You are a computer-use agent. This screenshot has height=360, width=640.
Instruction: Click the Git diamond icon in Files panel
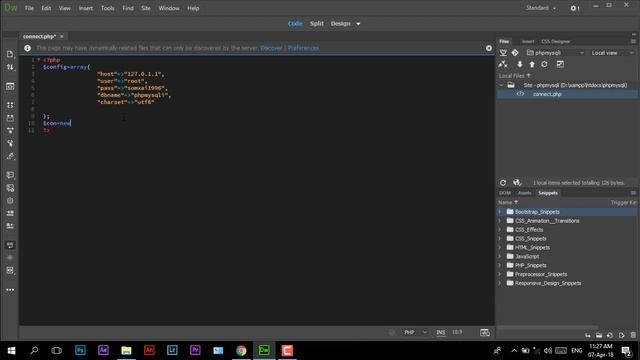[x=515, y=53]
